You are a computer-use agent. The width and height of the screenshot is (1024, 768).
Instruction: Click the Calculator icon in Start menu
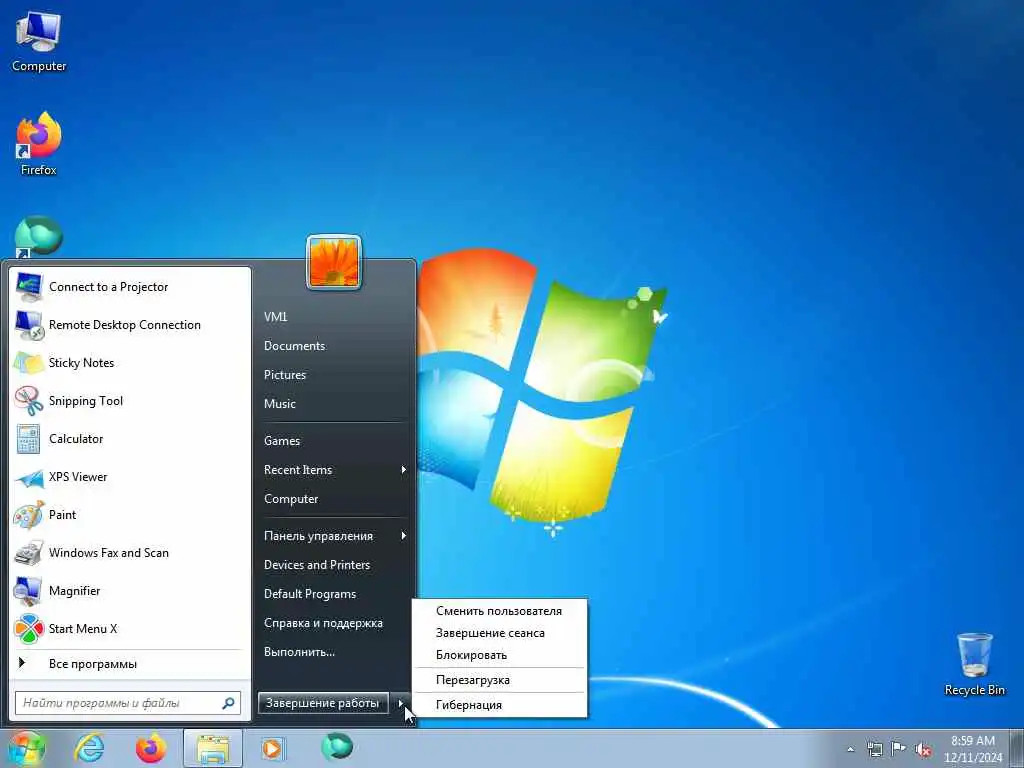29,439
